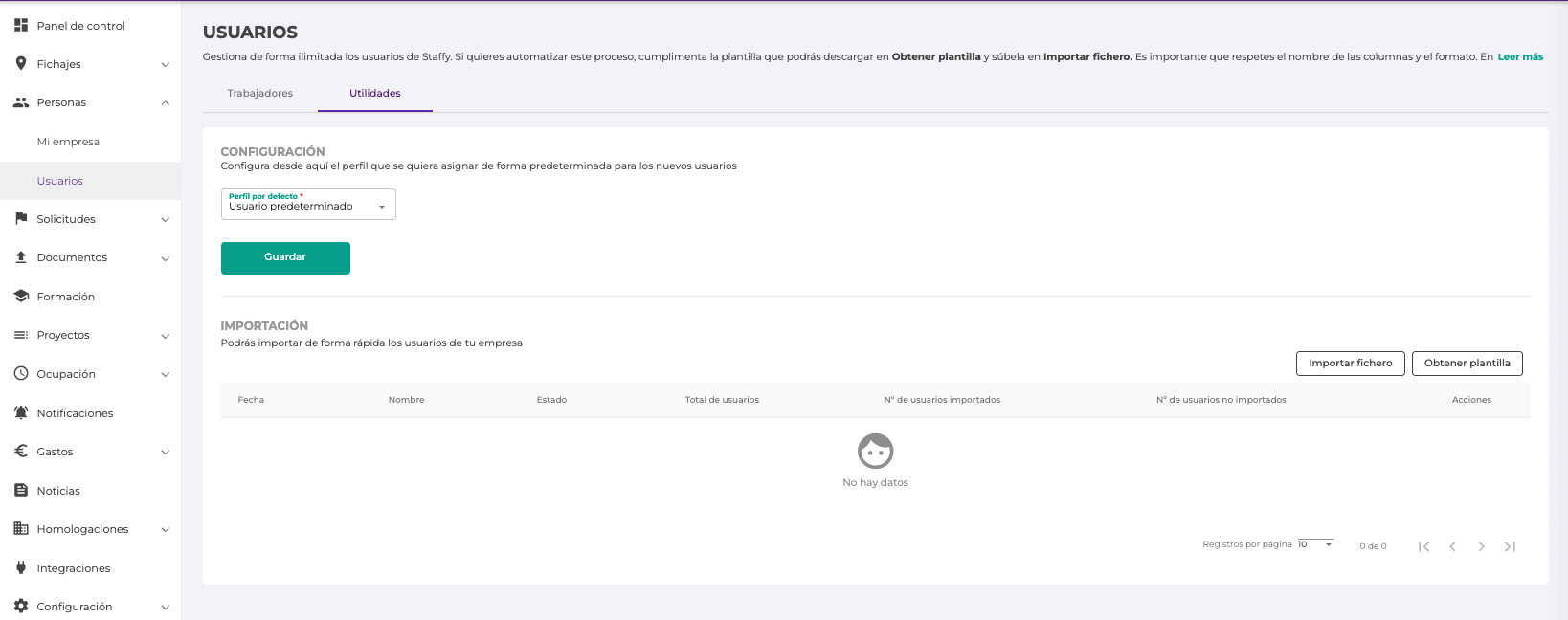Click the Notificaciones bell icon
This screenshot has width=1568, height=620.
click(x=21, y=412)
